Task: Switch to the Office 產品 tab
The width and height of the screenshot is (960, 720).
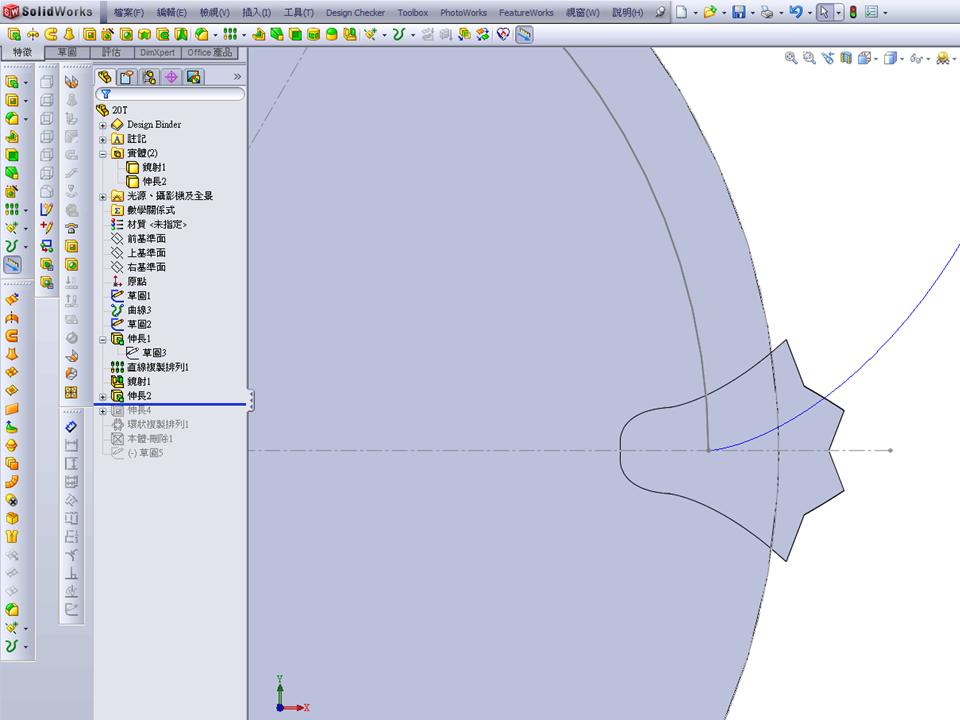Action: [x=210, y=53]
